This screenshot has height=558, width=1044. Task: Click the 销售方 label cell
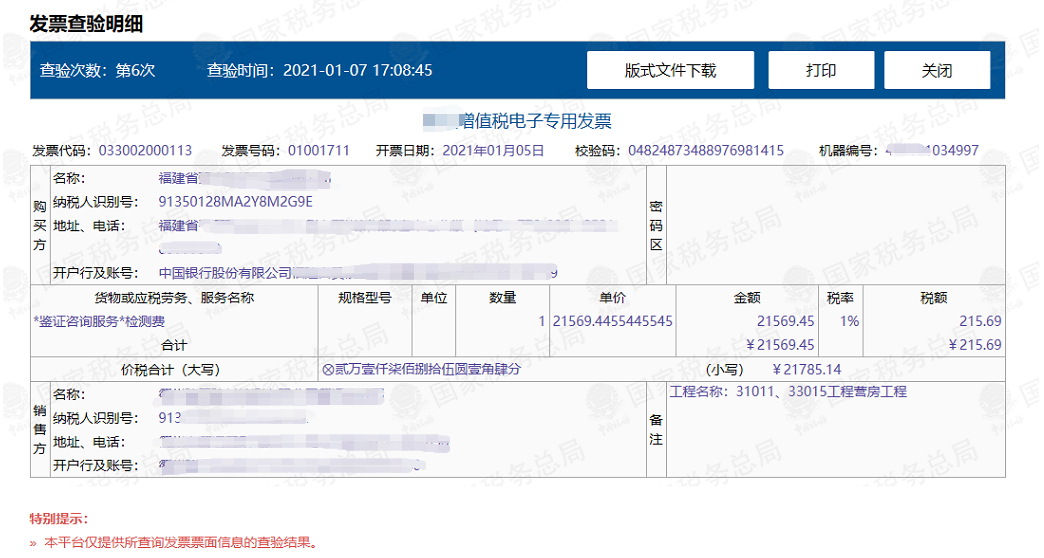pos(40,430)
